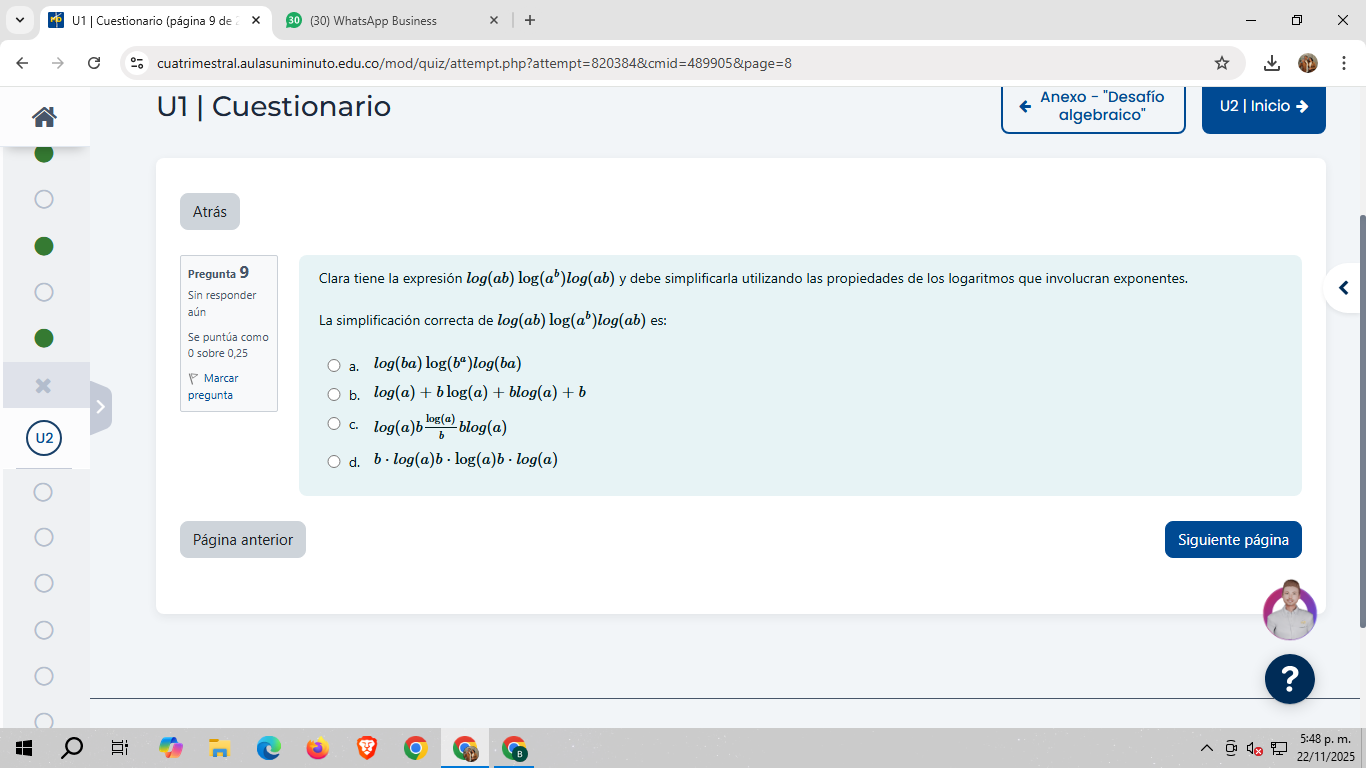
Task: Expand the left sidebar drawer arrow
Action: pos(100,407)
